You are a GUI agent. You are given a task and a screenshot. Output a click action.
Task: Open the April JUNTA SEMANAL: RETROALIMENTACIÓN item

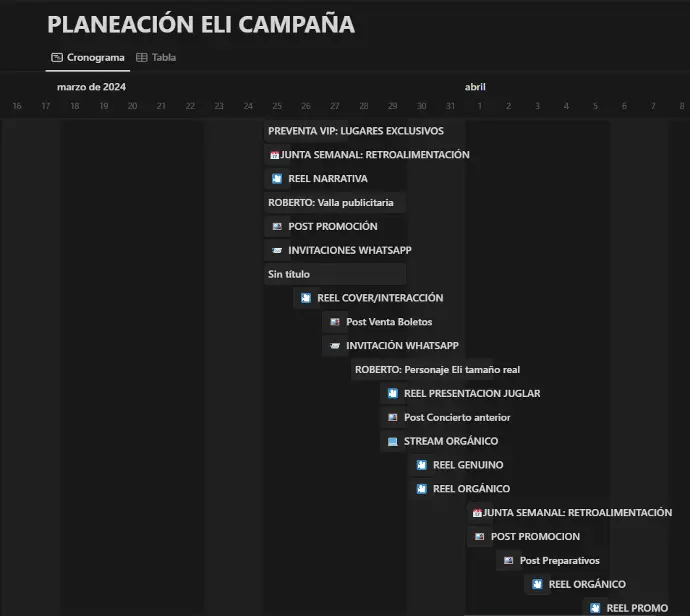(571, 513)
